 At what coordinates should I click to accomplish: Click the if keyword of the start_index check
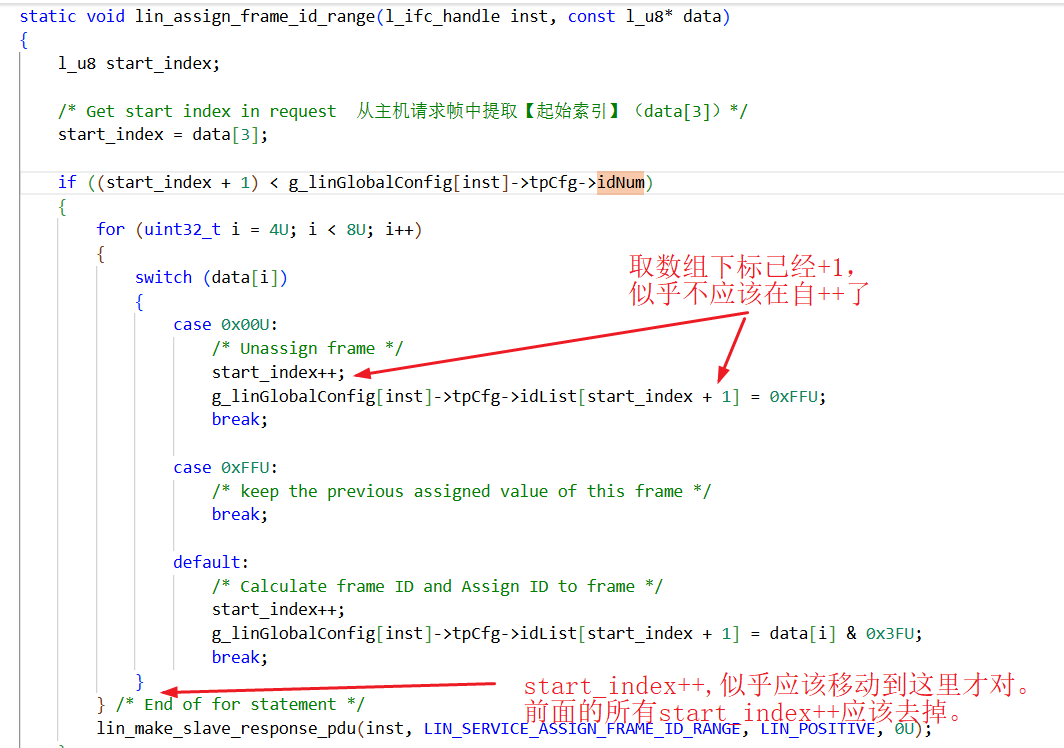pyautogui.click(x=67, y=182)
